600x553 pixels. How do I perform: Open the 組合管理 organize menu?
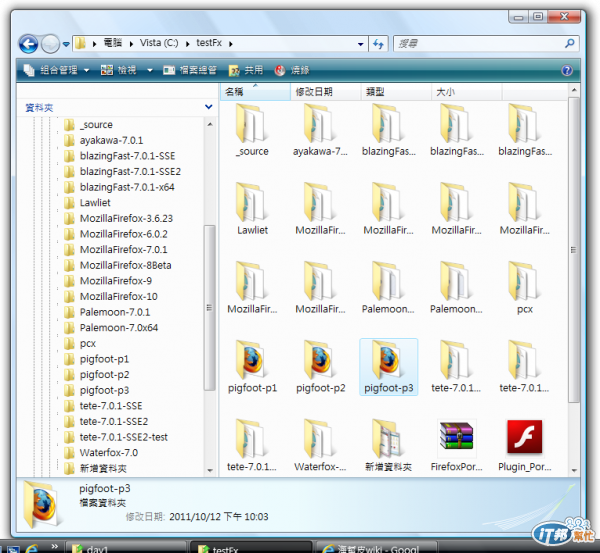point(56,70)
